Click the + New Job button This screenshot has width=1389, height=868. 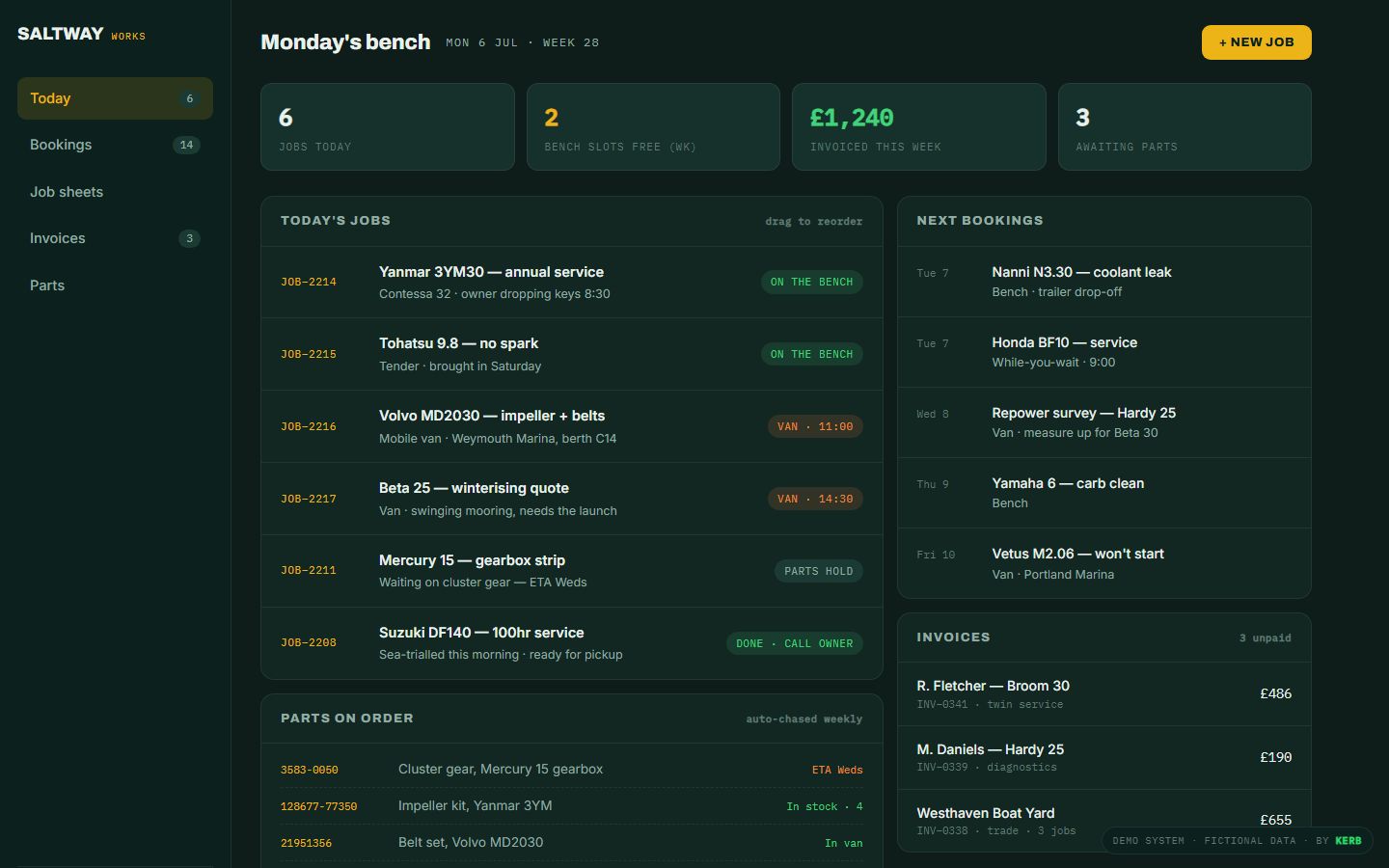(x=1256, y=42)
